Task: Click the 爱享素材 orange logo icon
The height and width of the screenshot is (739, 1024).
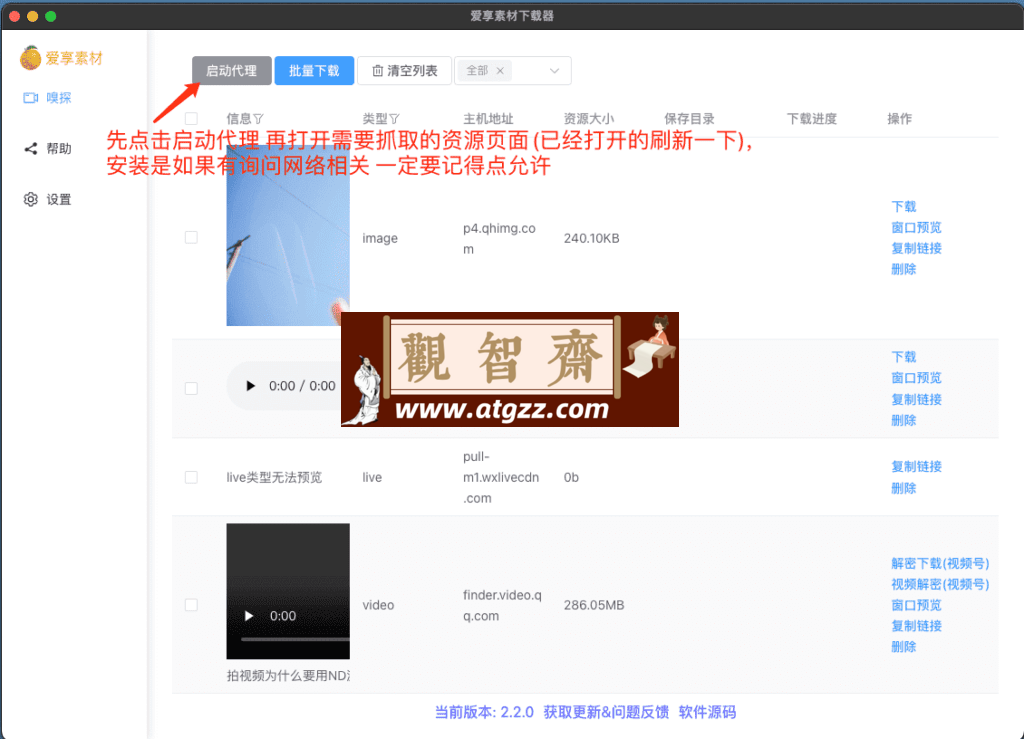Action: [31, 58]
